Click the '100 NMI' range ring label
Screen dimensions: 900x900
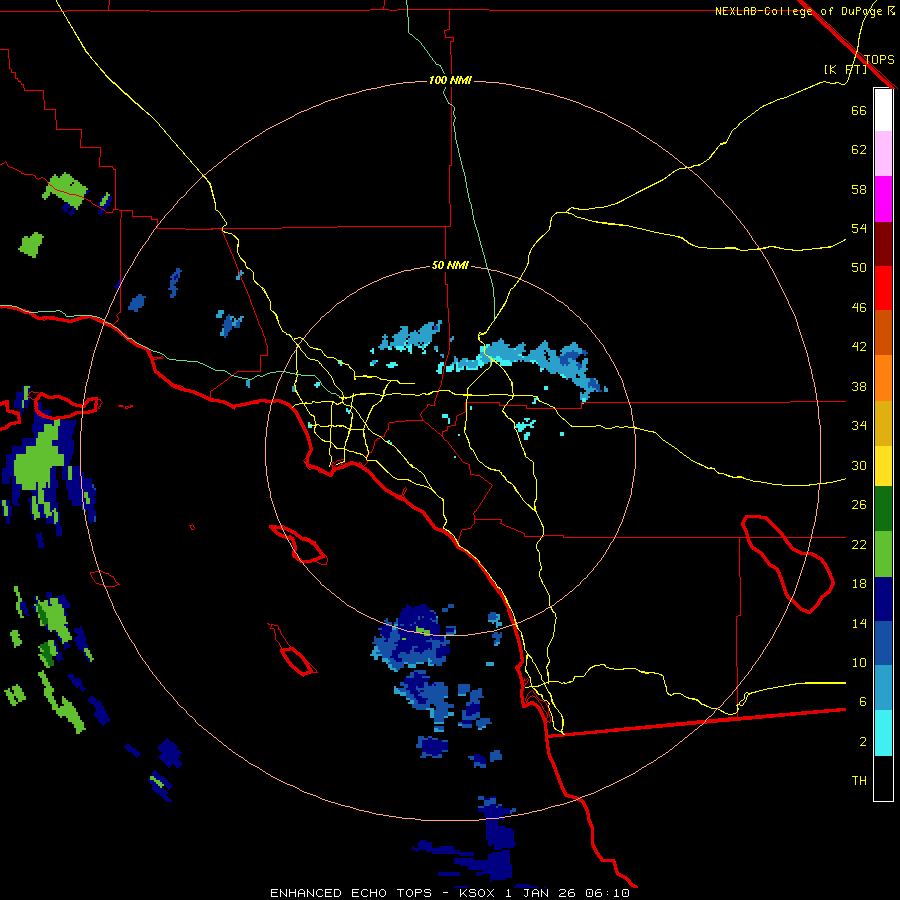450,80
